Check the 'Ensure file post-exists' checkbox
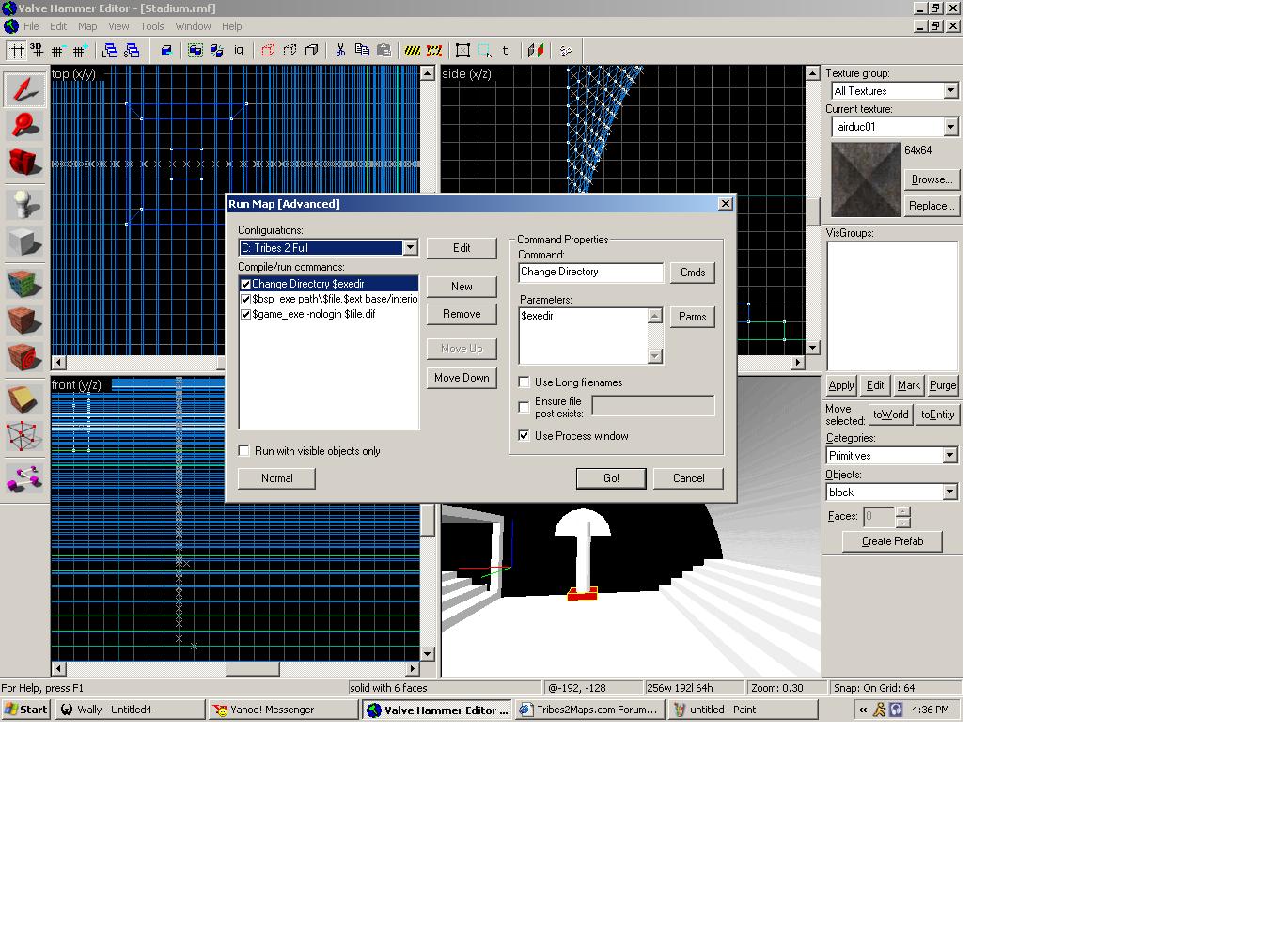Screen dimensions: 1269x952 point(525,407)
